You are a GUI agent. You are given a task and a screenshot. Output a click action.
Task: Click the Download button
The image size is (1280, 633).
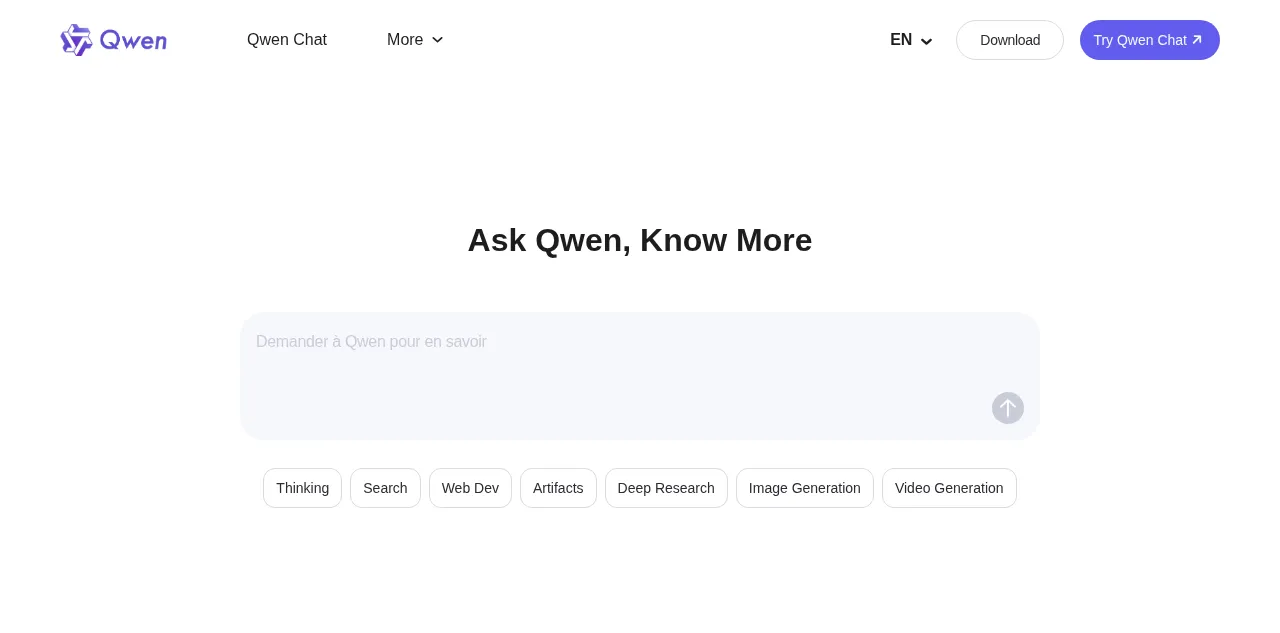tap(1010, 40)
